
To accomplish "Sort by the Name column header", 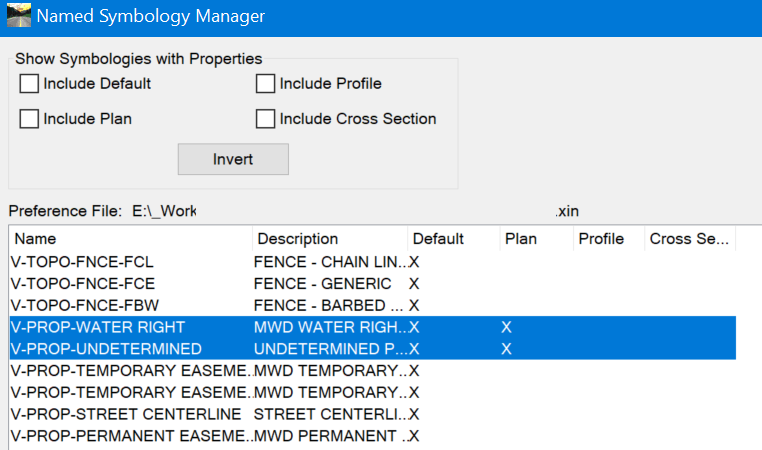I will pyautogui.click(x=131, y=239).
